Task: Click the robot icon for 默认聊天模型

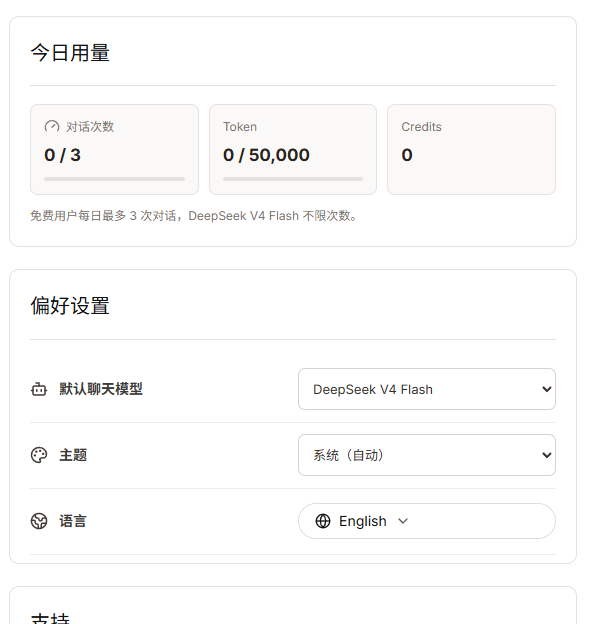Action: click(x=39, y=389)
